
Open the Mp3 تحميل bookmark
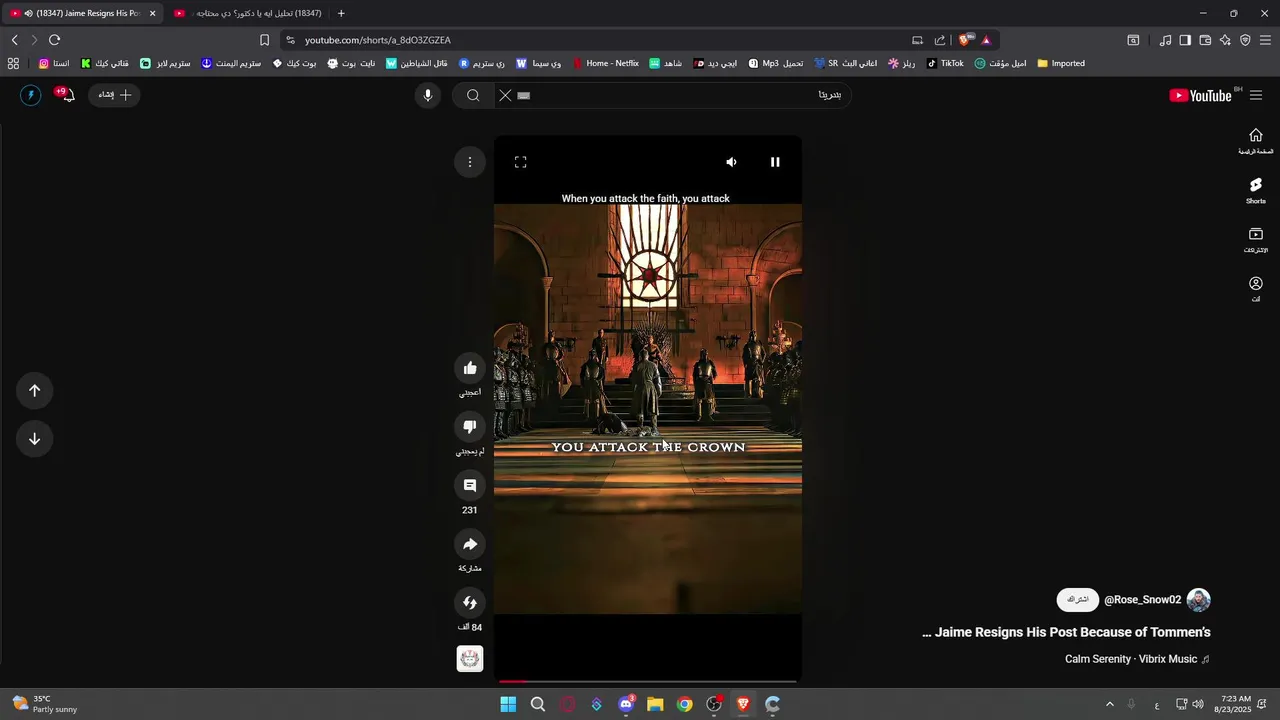[x=775, y=63]
